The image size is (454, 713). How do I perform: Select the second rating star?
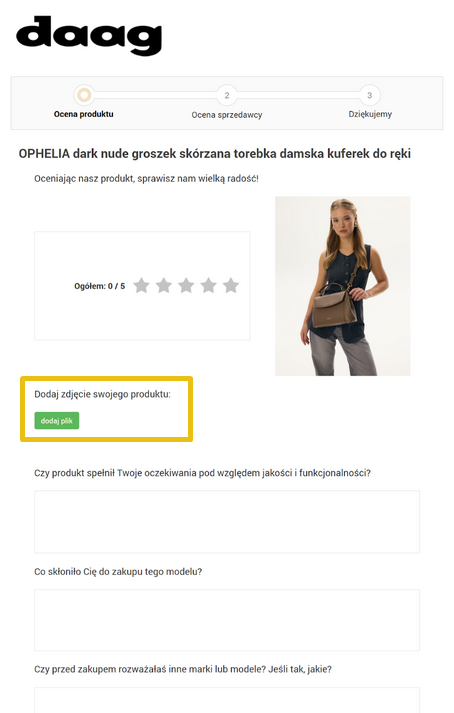click(164, 286)
